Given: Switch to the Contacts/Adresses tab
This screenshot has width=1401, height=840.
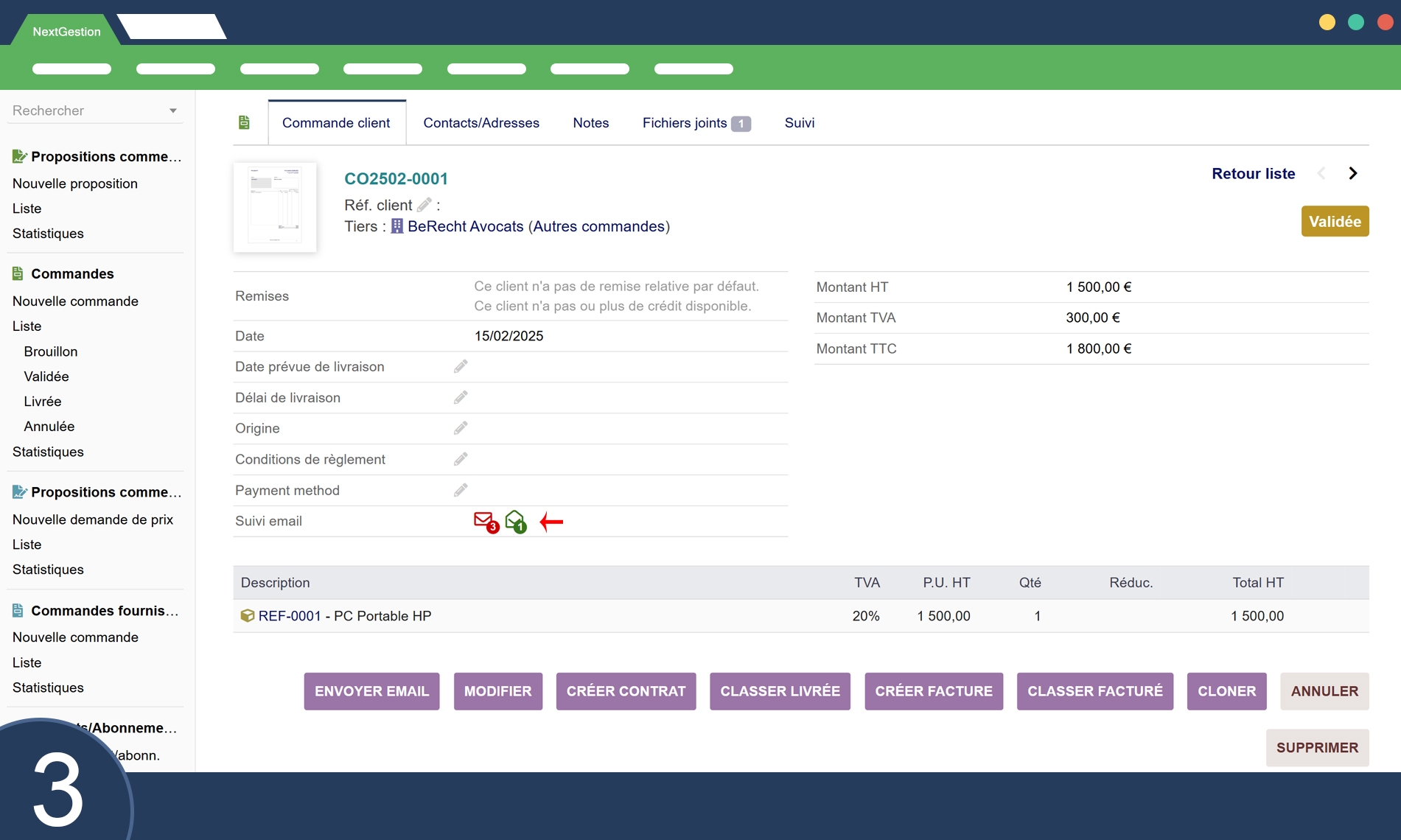Looking at the screenshot, I should [481, 123].
